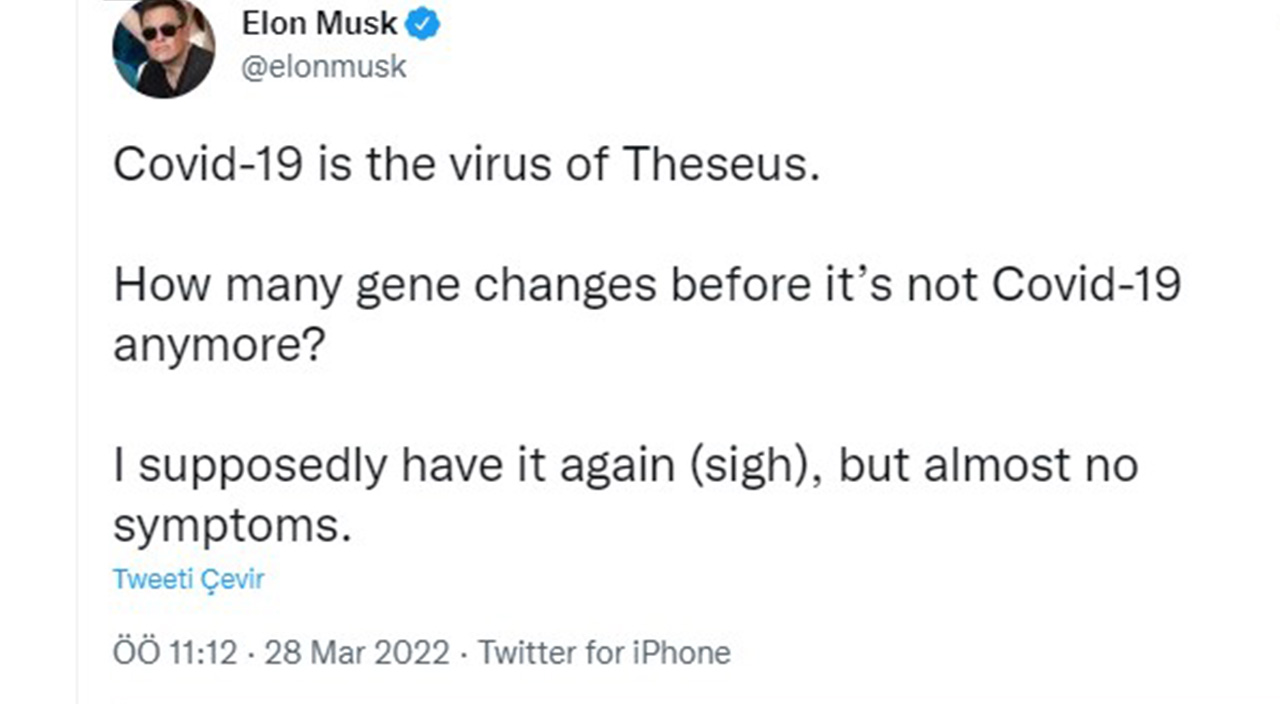Click the sentence about gene changes
Image resolution: width=1280 pixels, height=704 pixels.
[647, 284]
